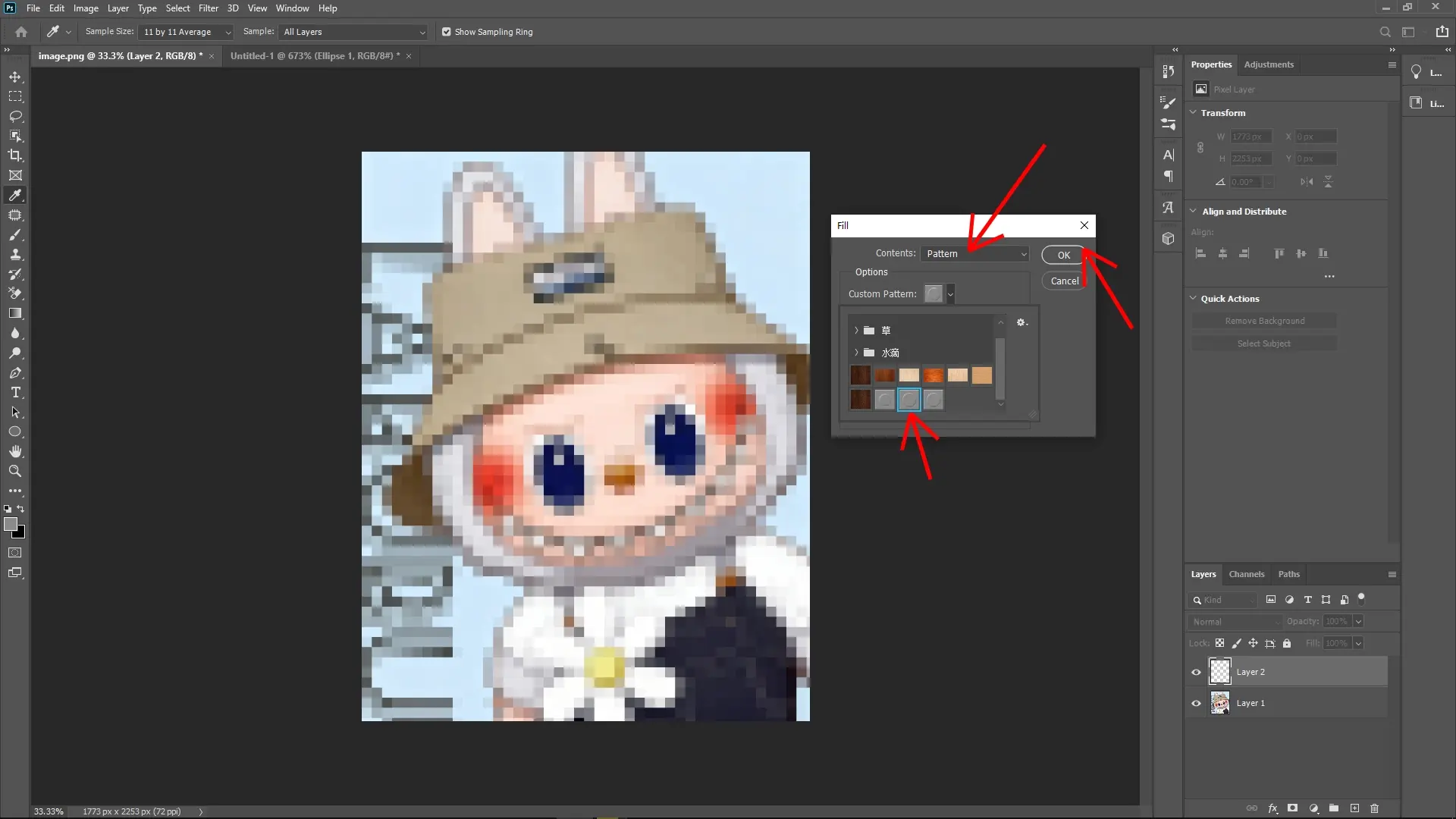Open layer styles via the fx icon

pyautogui.click(x=1273, y=808)
